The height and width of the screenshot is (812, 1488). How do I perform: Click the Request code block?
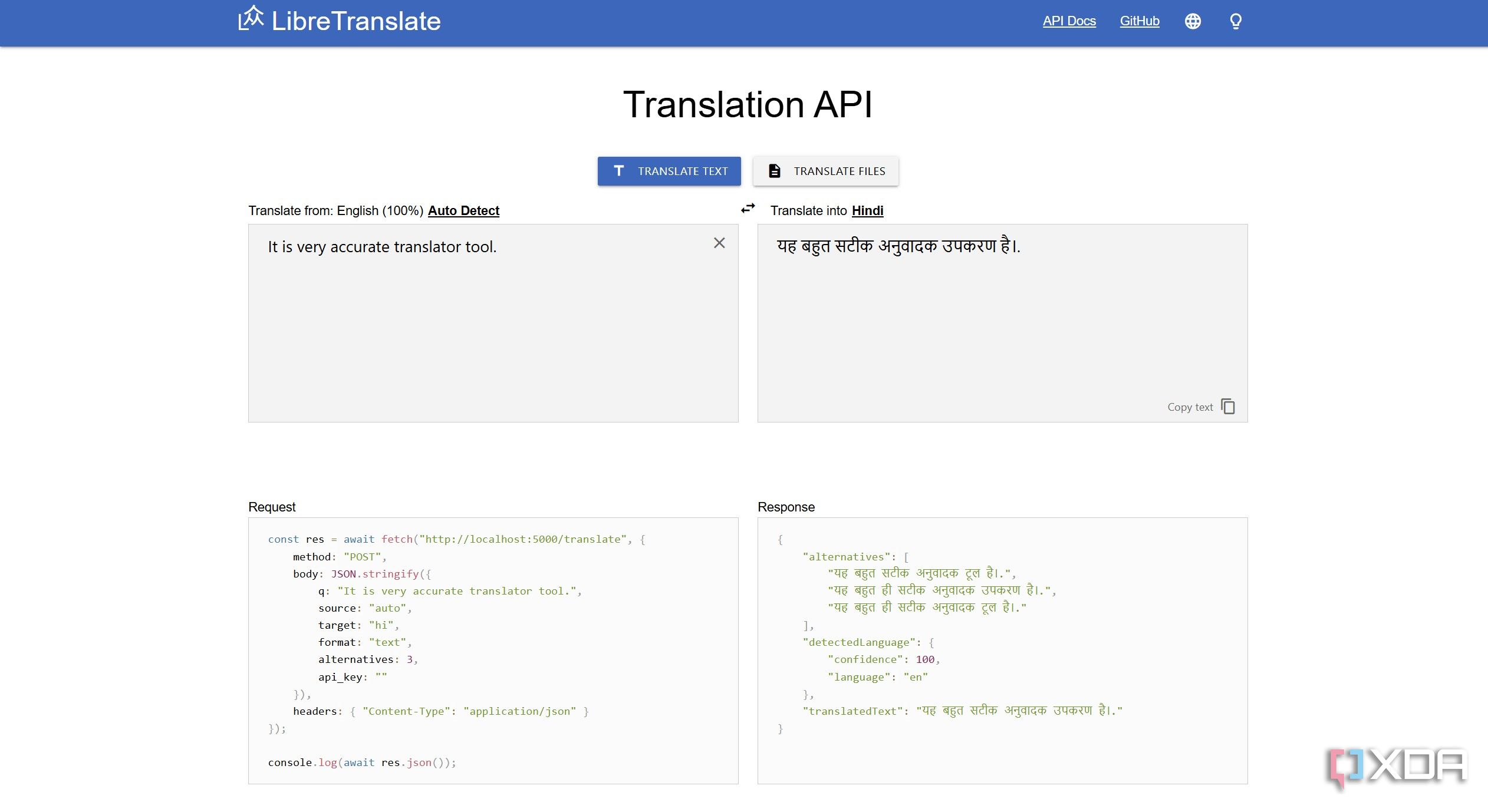493,651
